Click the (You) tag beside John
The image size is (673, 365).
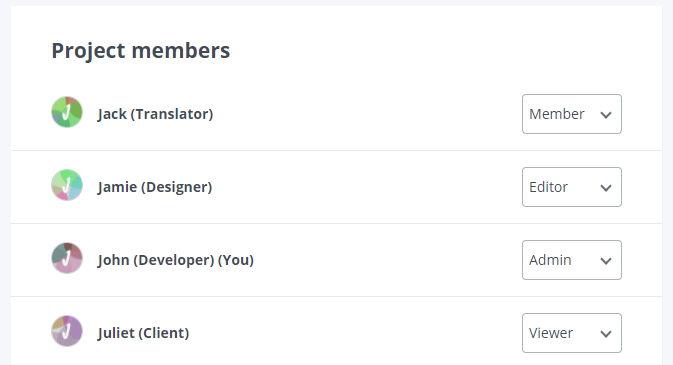236,260
